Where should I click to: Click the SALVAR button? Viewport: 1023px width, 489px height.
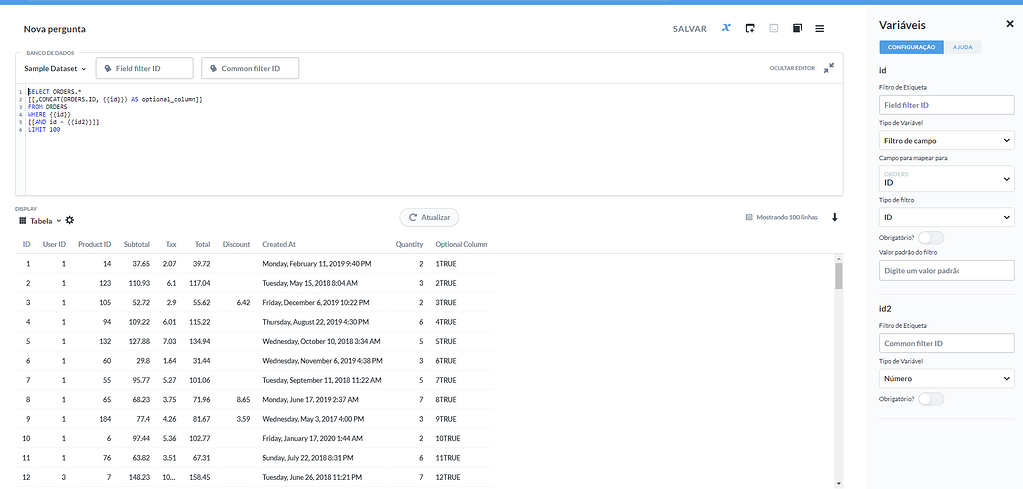click(690, 29)
